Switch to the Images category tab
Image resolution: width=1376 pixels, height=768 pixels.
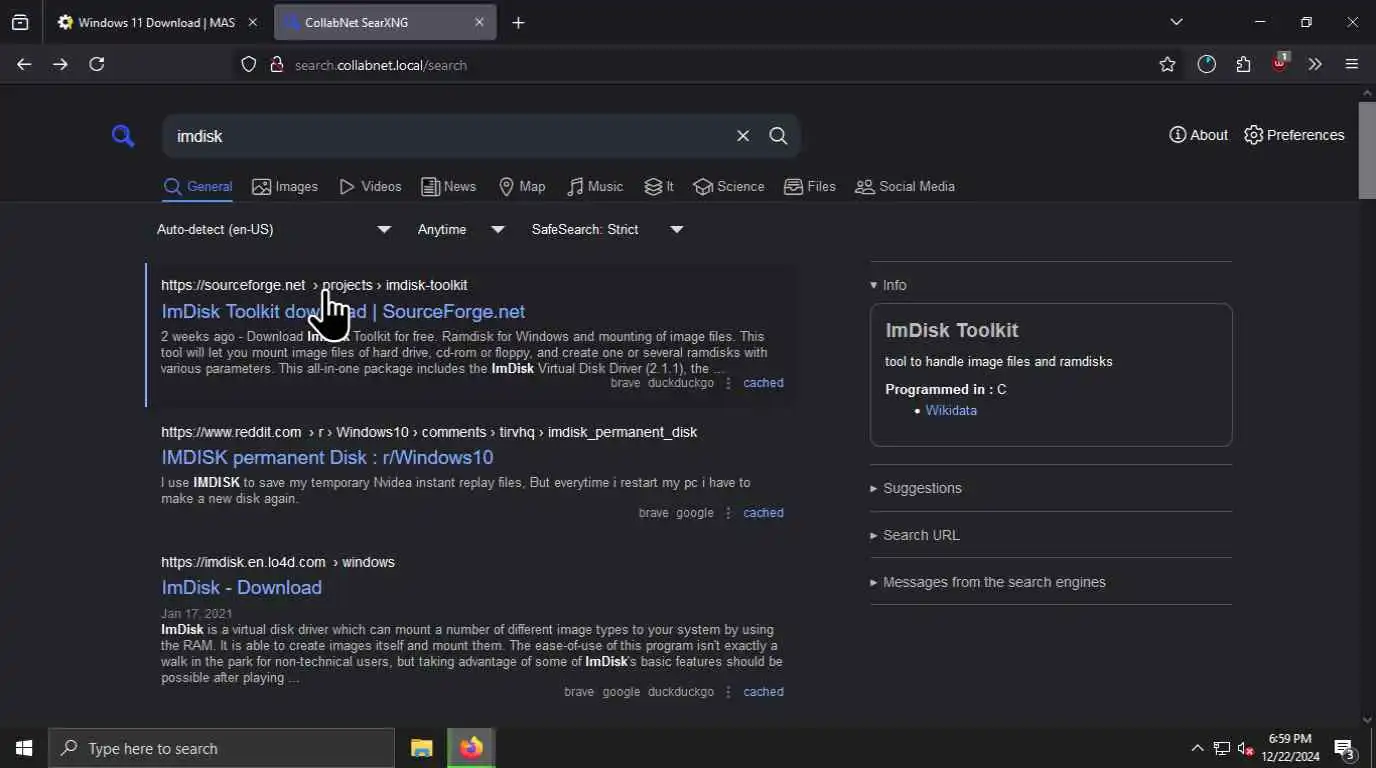pyautogui.click(x=285, y=187)
